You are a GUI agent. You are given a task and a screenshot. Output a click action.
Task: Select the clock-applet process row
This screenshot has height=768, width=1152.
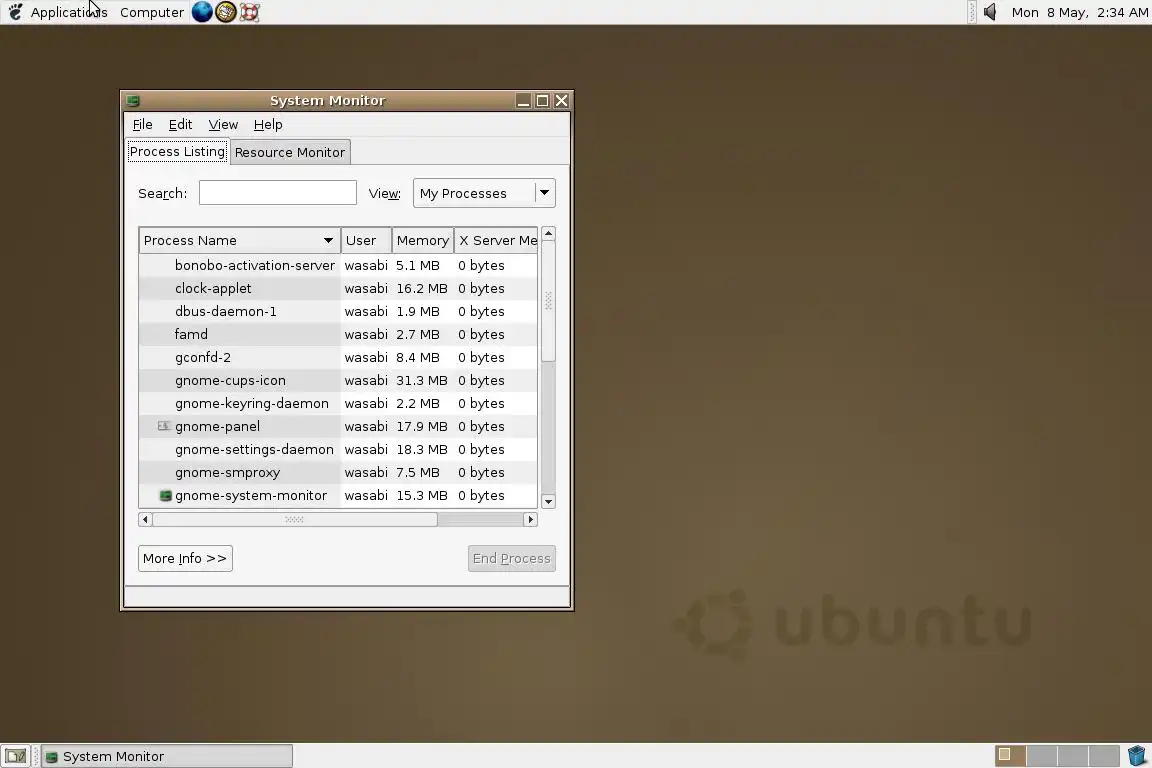pos(338,288)
